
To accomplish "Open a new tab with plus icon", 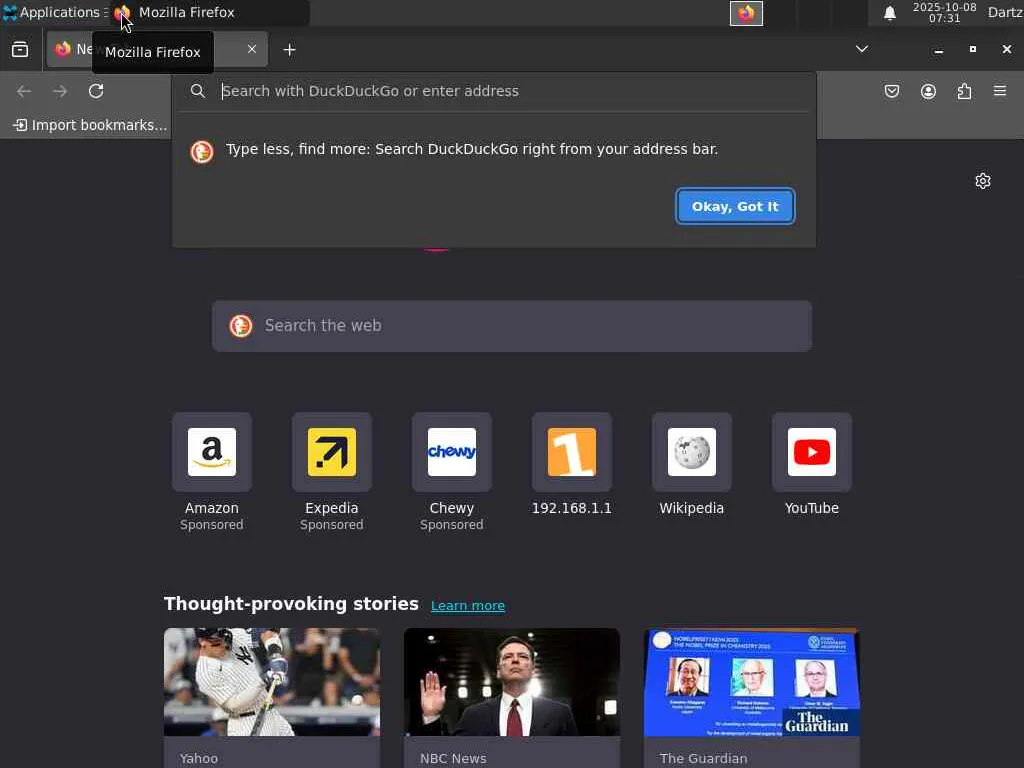I will coord(289,50).
